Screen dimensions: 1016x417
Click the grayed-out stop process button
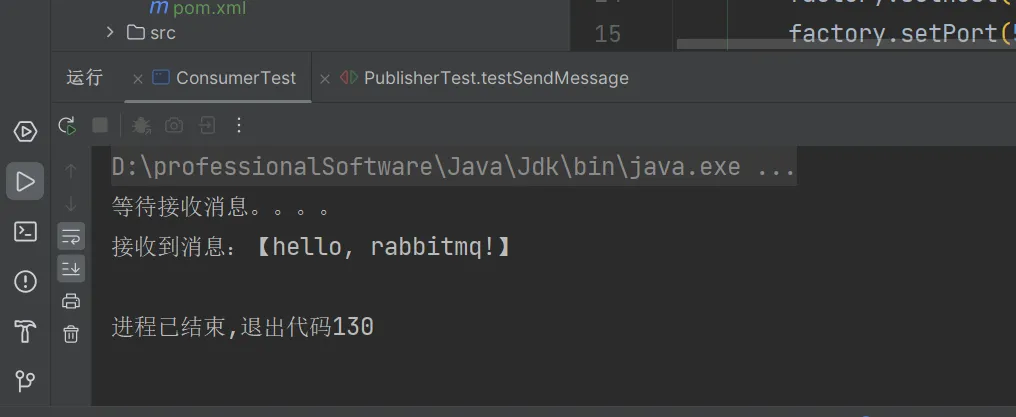[100, 125]
